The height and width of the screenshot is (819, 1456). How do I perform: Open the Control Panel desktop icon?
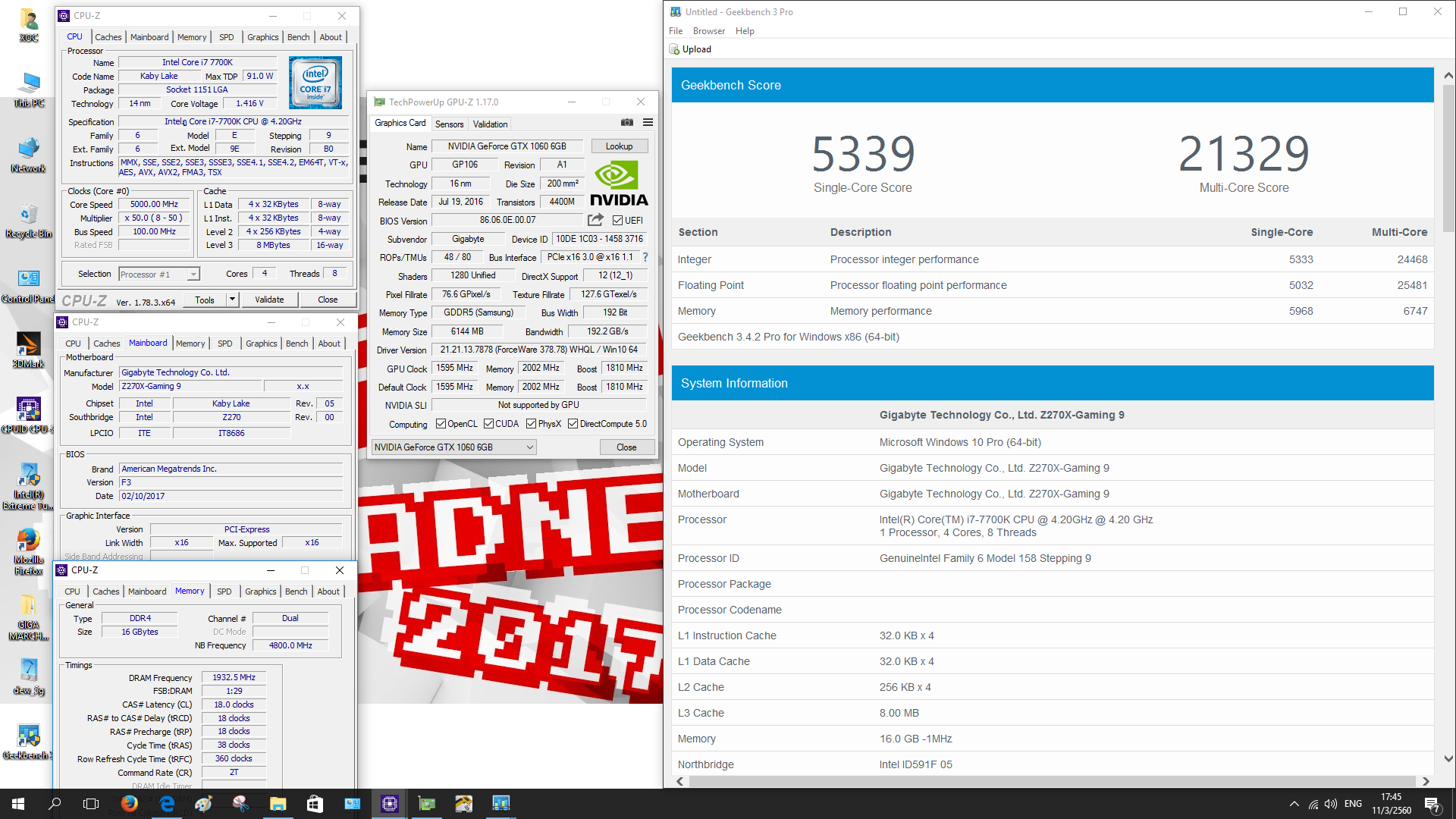pyautogui.click(x=28, y=285)
